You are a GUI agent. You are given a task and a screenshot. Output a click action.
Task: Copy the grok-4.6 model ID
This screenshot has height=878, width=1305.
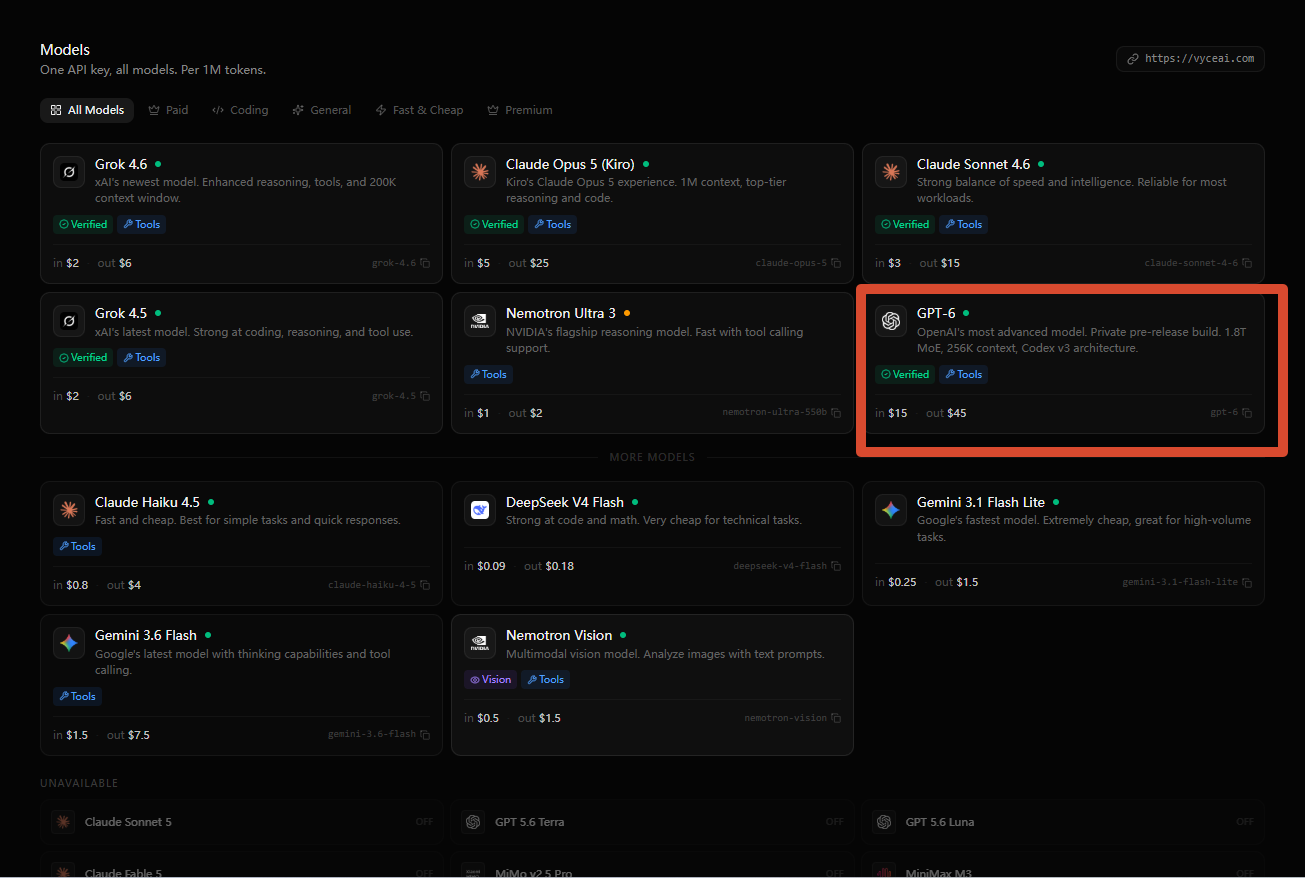tap(425, 263)
